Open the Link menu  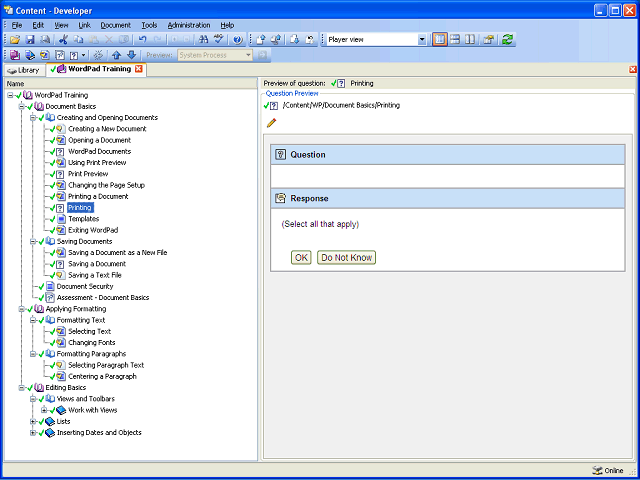point(84,25)
